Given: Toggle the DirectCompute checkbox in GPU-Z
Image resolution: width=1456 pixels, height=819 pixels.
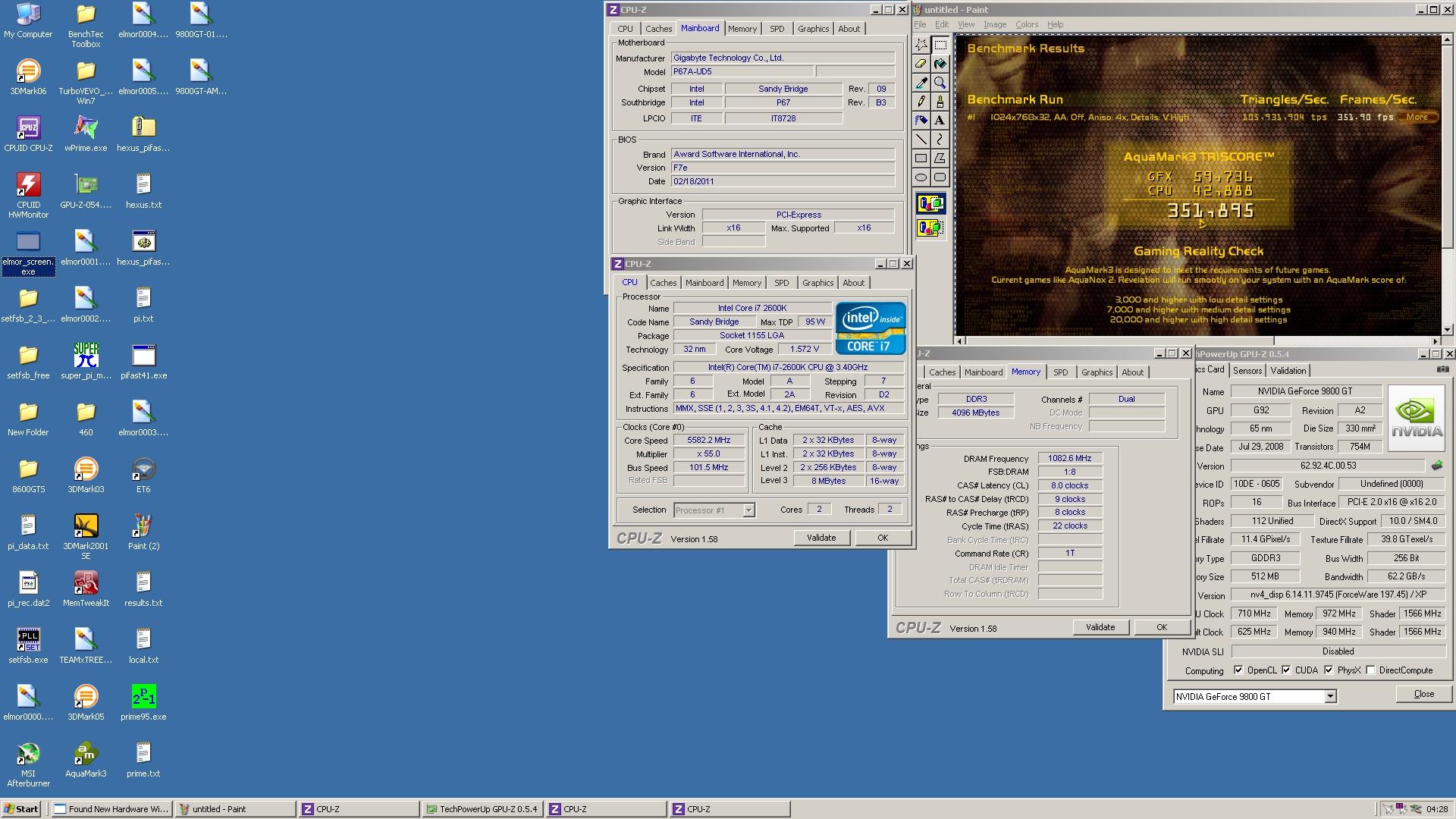Looking at the screenshot, I should [x=1370, y=670].
